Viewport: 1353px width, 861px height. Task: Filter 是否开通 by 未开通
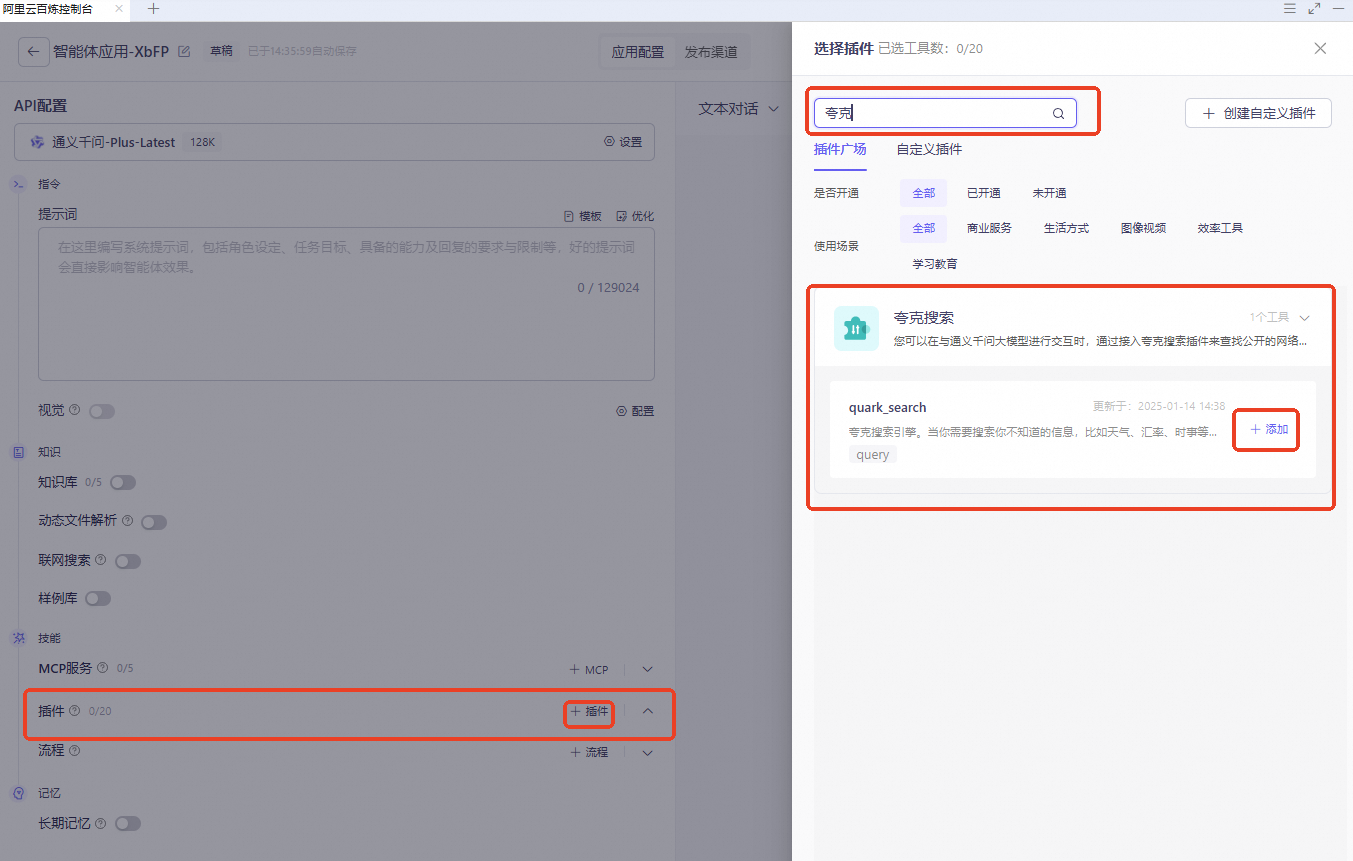[1050, 193]
